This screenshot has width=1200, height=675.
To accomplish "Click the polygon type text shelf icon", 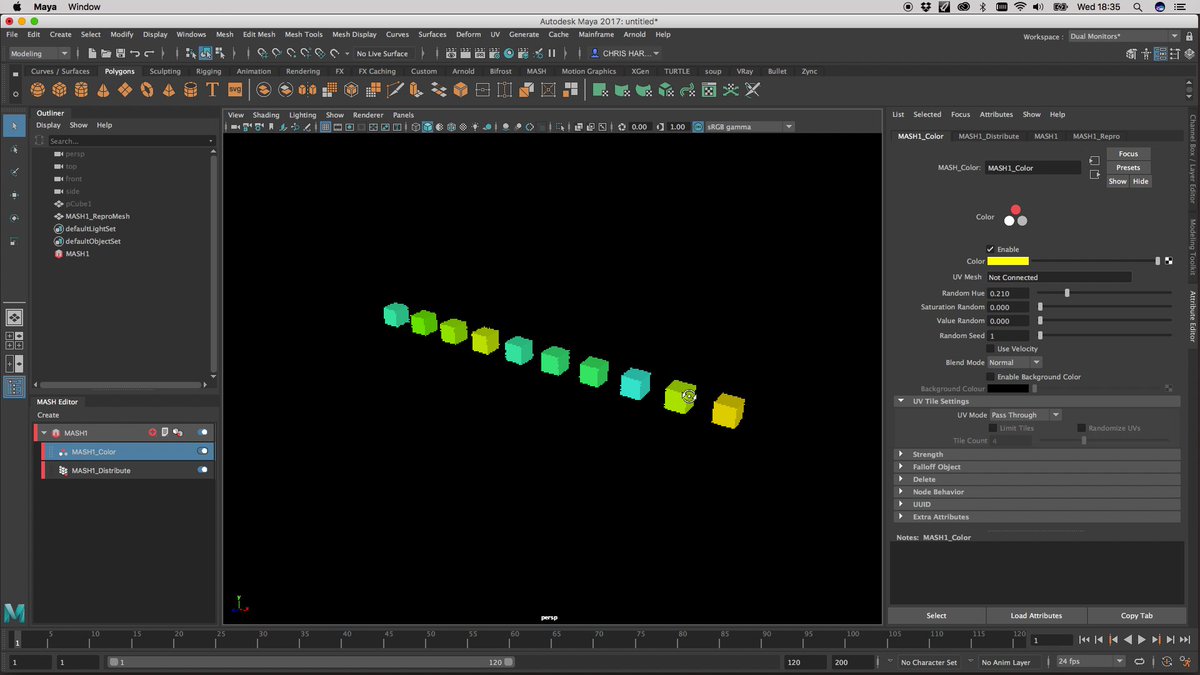I will pyautogui.click(x=212, y=90).
